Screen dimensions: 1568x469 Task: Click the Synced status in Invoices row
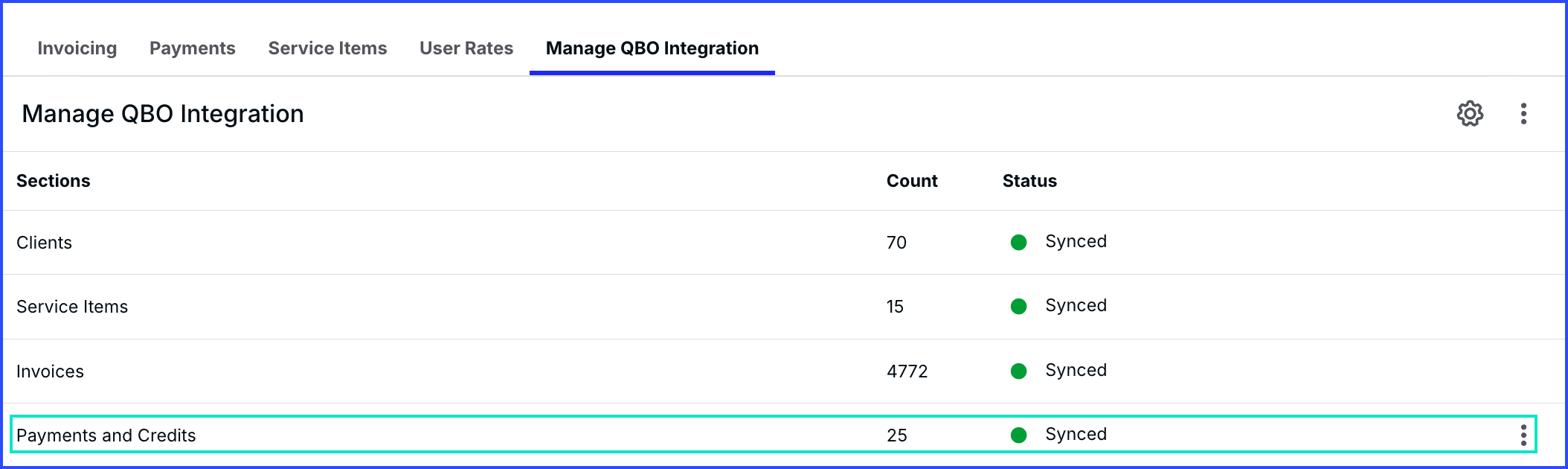point(1076,371)
